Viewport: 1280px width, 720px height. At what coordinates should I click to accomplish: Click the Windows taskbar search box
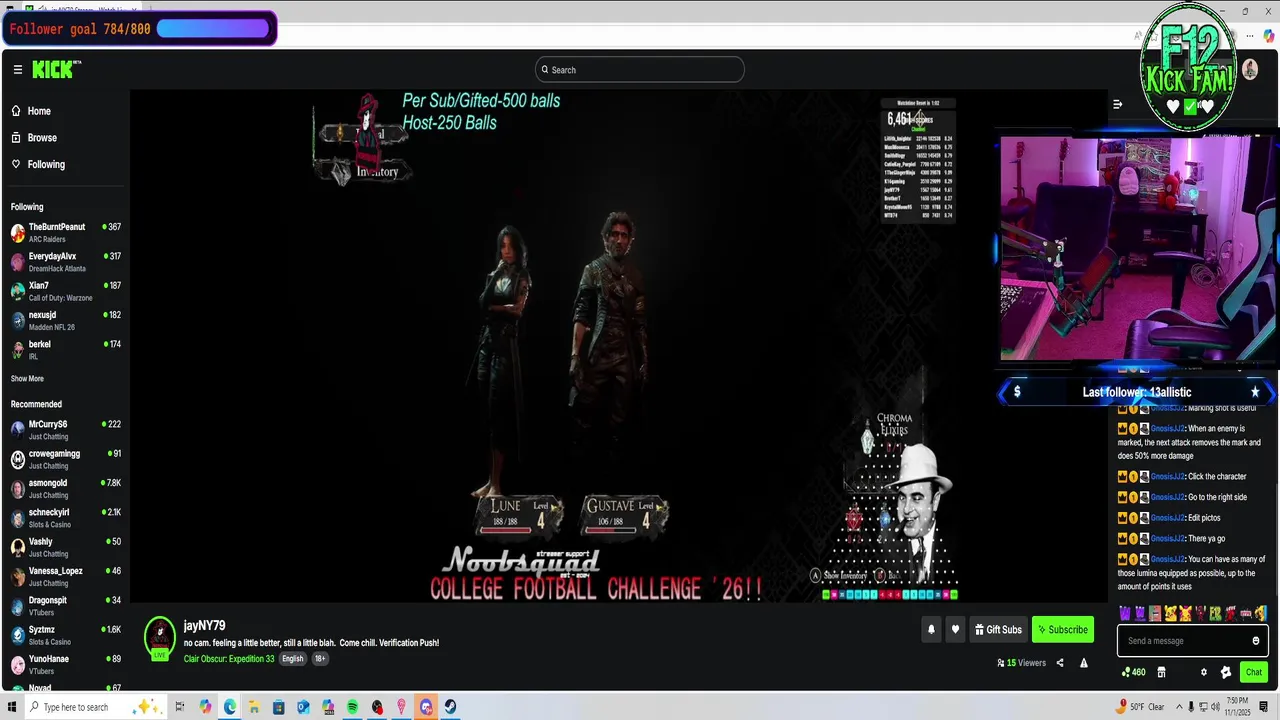(x=95, y=707)
